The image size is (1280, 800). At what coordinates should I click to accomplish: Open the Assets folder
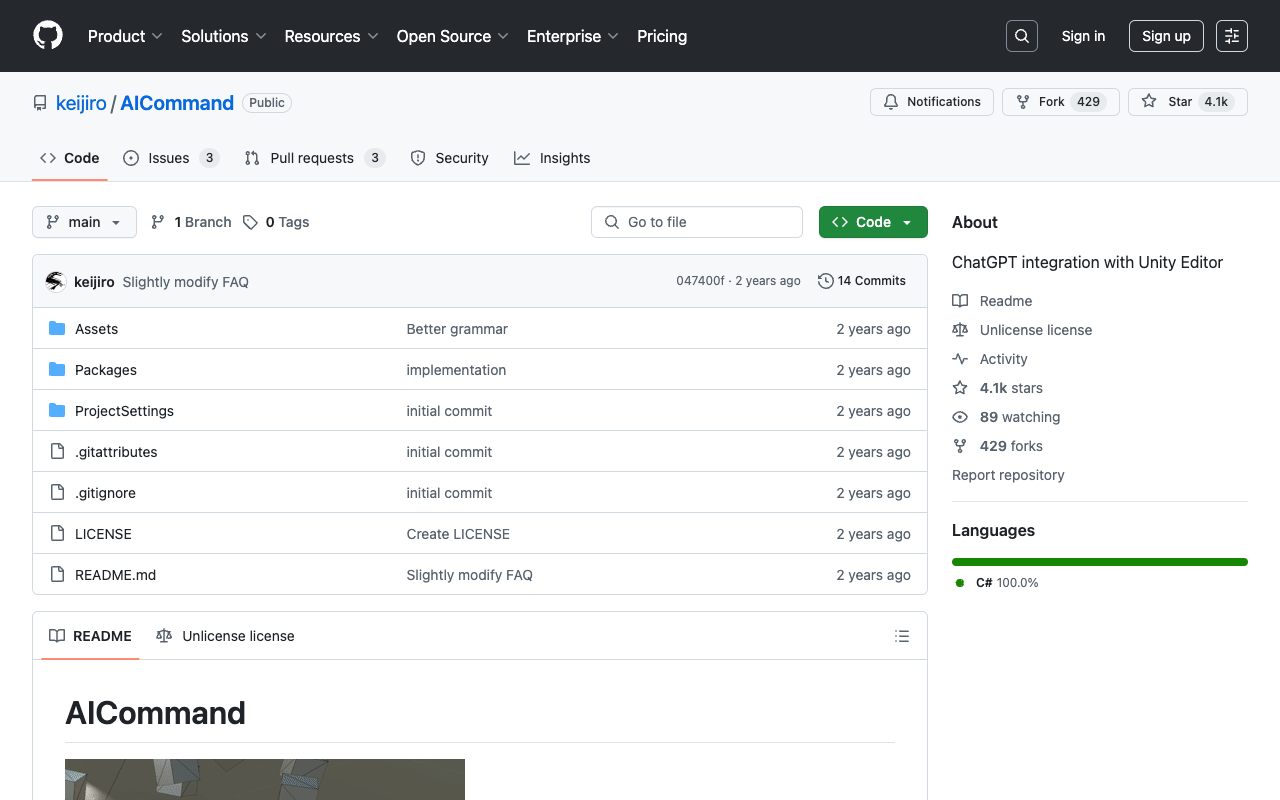point(97,329)
